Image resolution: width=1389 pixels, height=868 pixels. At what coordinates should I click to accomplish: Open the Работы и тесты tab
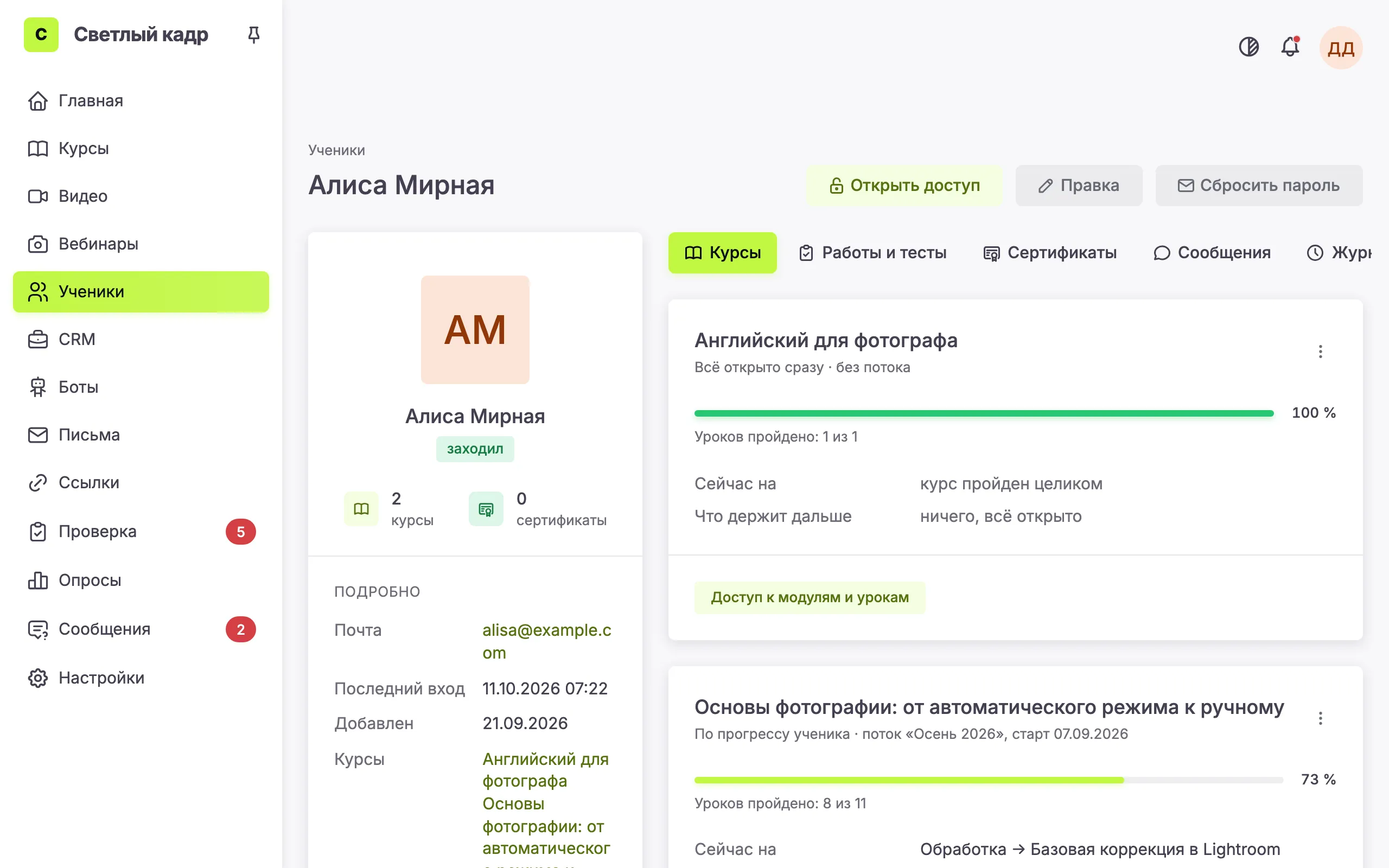pos(872,253)
